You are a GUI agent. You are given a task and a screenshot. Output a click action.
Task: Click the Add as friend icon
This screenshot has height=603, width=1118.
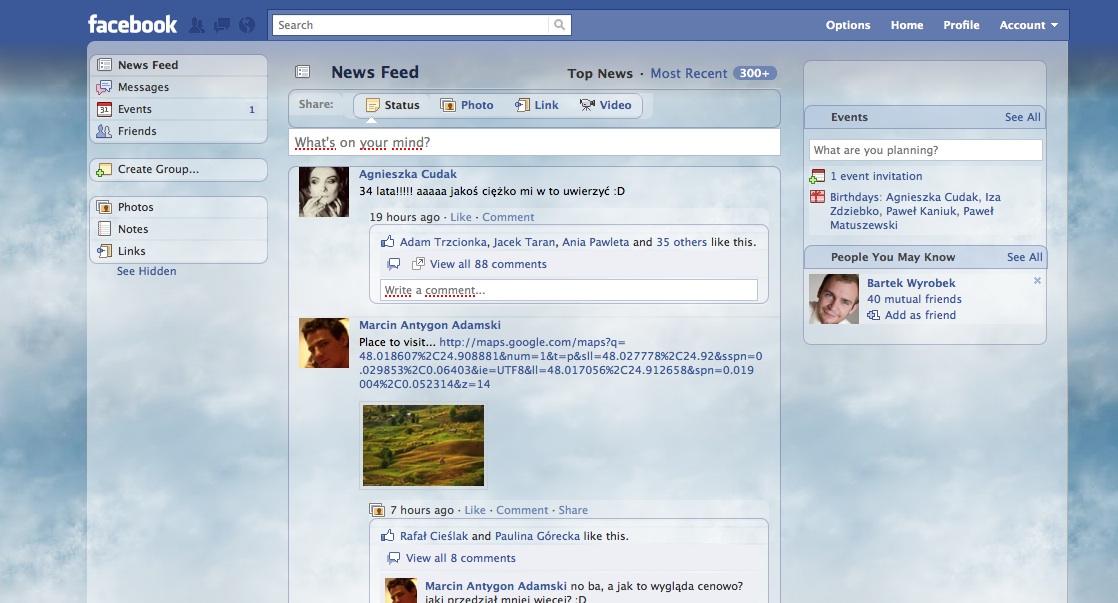coord(873,315)
